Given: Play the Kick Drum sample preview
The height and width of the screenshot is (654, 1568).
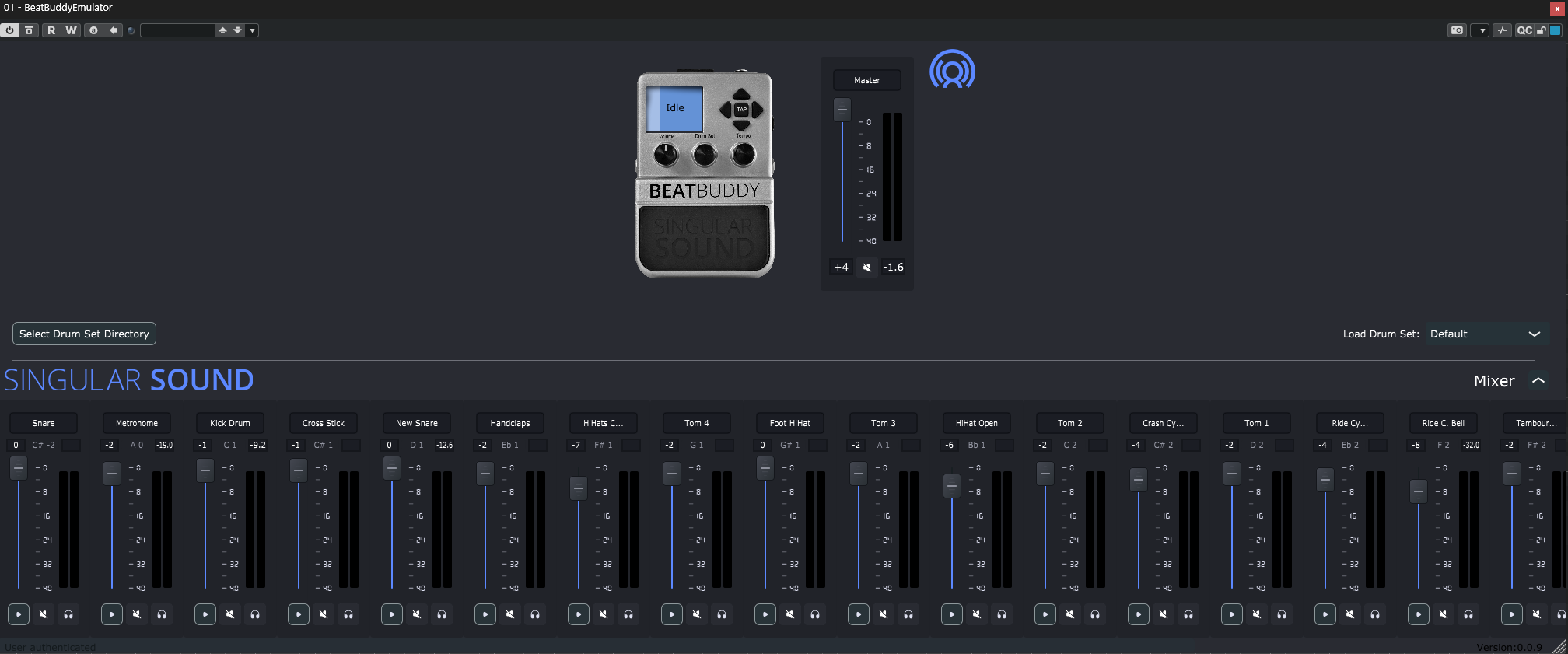Looking at the screenshot, I should (x=205, y=614).
